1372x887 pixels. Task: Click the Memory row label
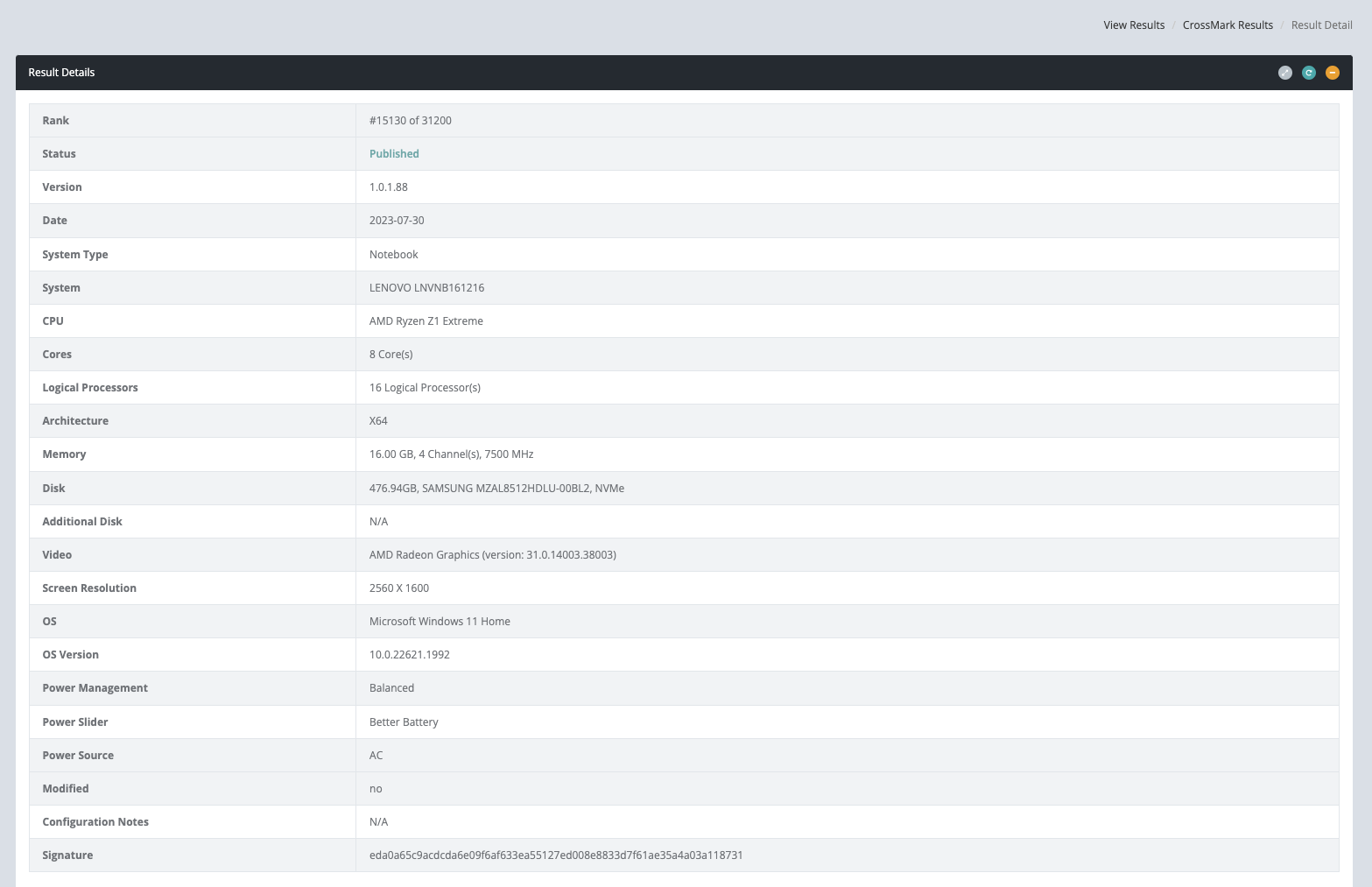(64, 454)
